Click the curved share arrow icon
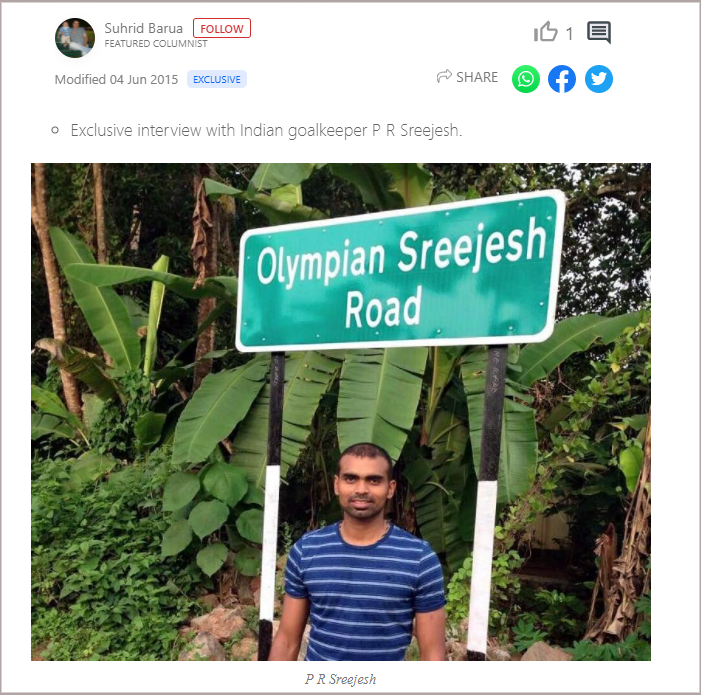701x695 pixels. click(444, 76)
